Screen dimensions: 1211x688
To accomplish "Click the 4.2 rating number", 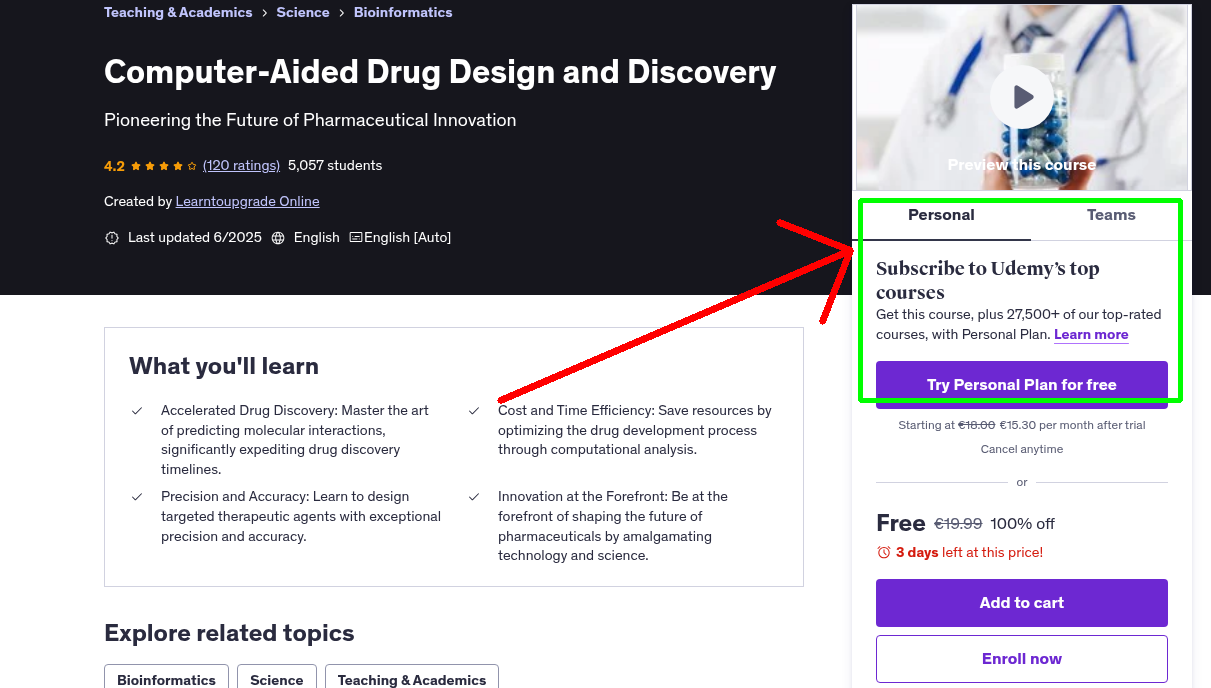I will pos(114,166).
